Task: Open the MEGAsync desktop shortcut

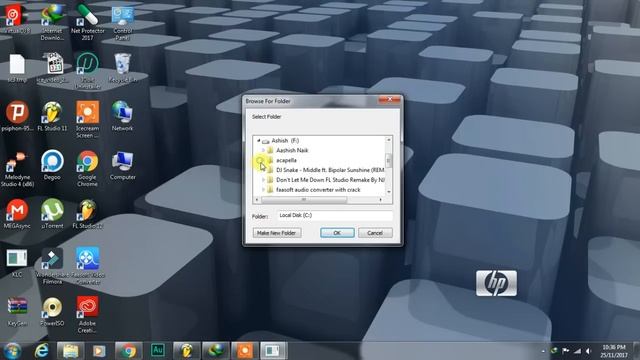Action: coord(17,214)
